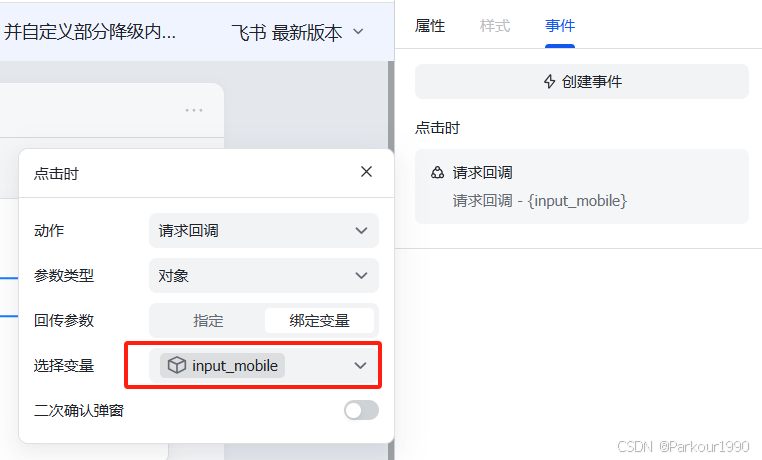Image resolution: width=762 pixels, height=460 pixels.
Task: Open the 动作 dropdown showing 请求回调
Action: point(264,230)
